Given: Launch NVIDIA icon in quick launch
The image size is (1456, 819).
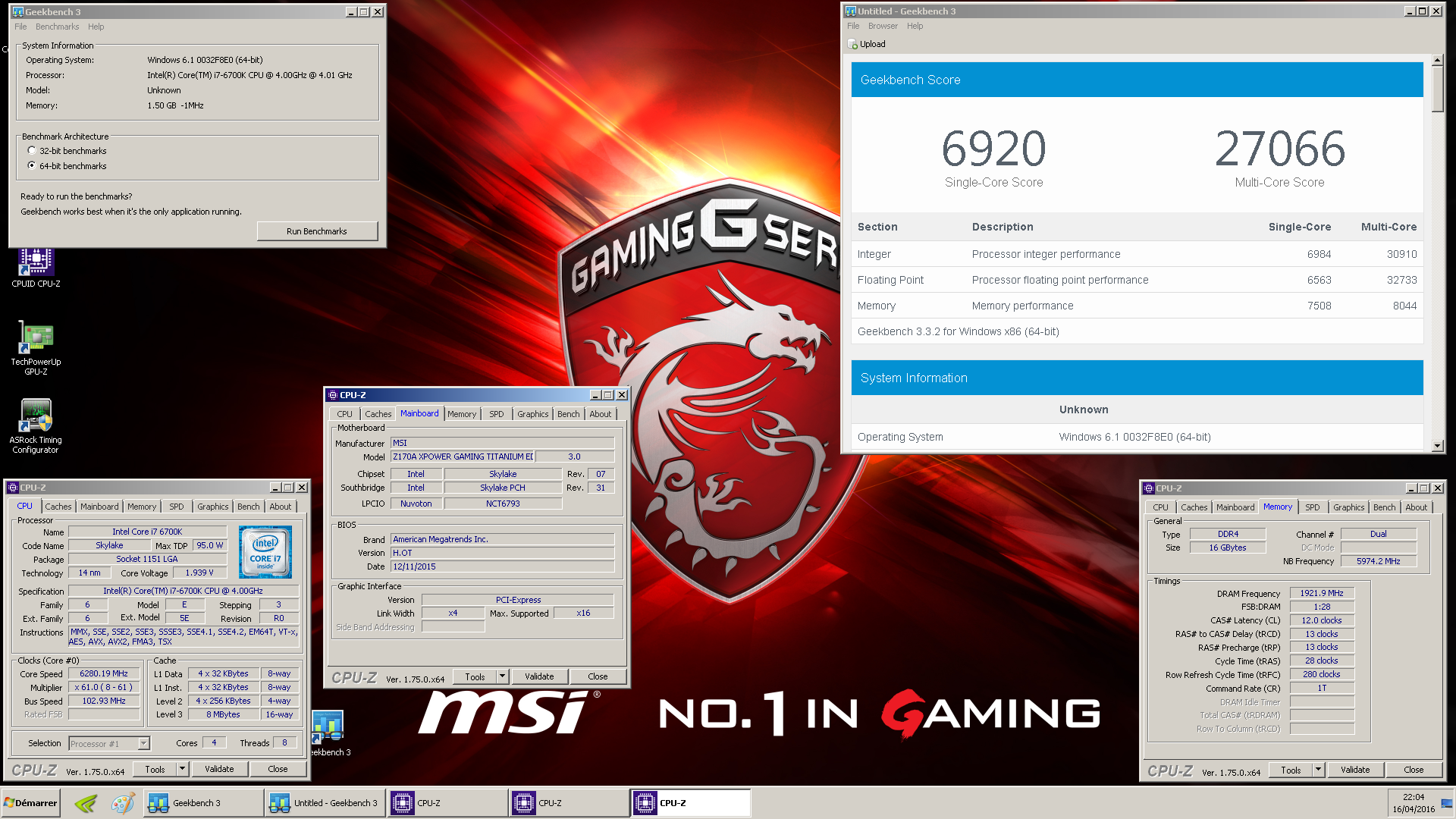Looking at the screenshot, I should click(86, 803).
